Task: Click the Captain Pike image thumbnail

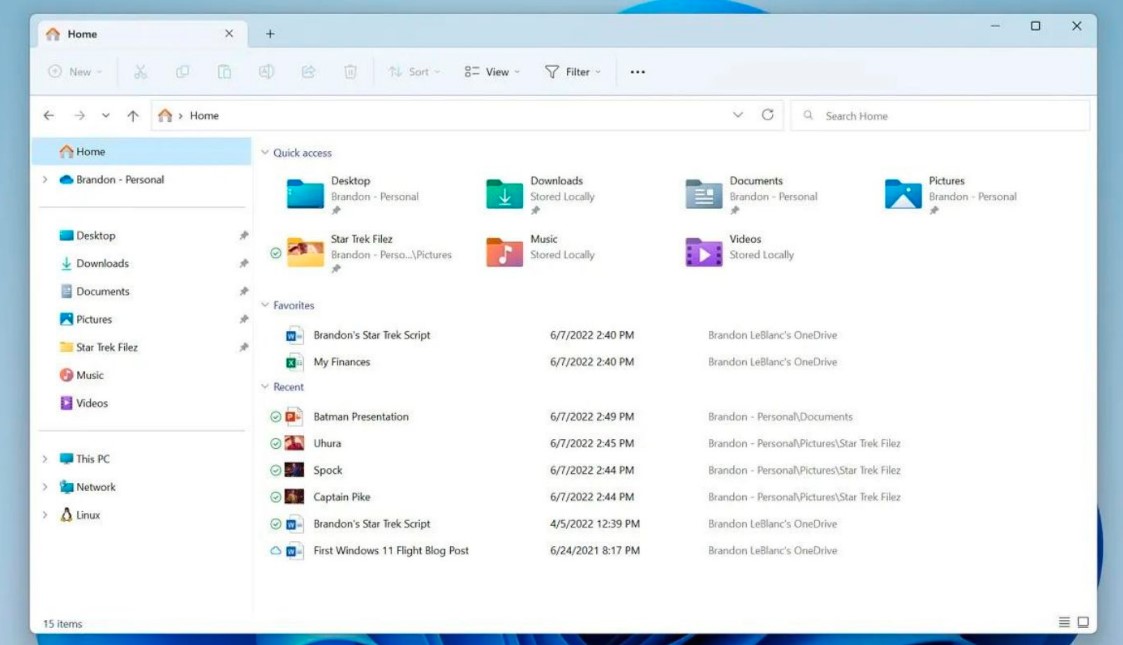Action: (x=294, y=497)
